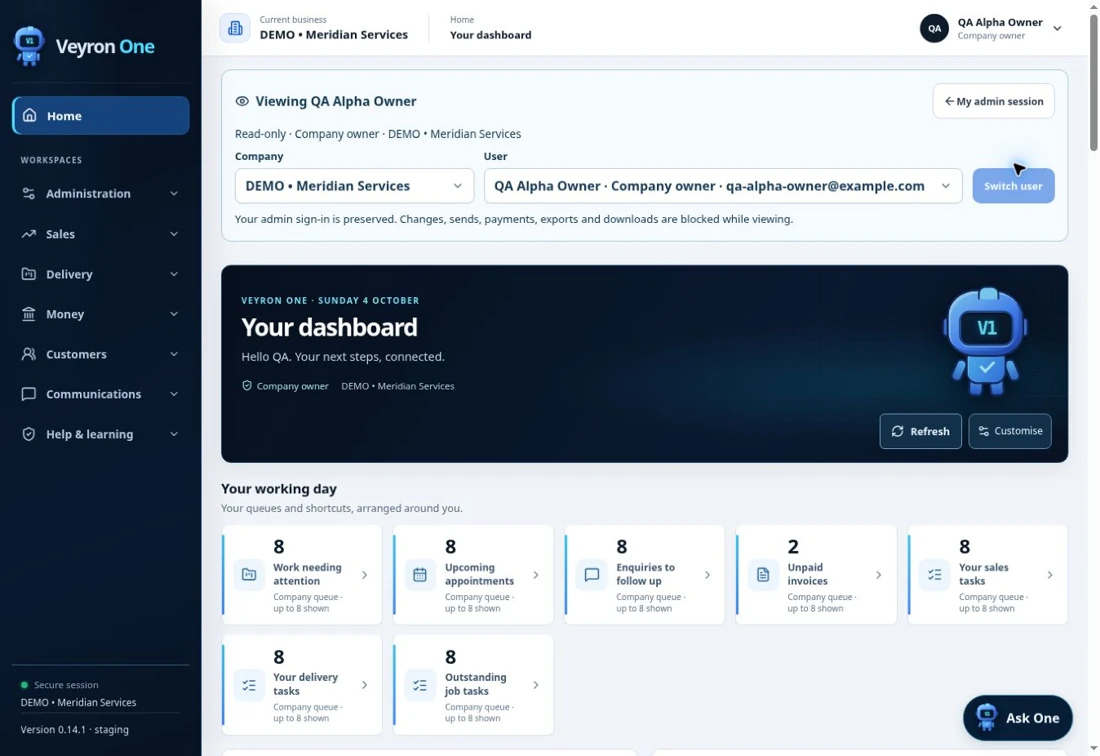1100x756 pixels.
Task: Click the Outstanding job tasks checklist icon
Action: [x=420, y=685]
